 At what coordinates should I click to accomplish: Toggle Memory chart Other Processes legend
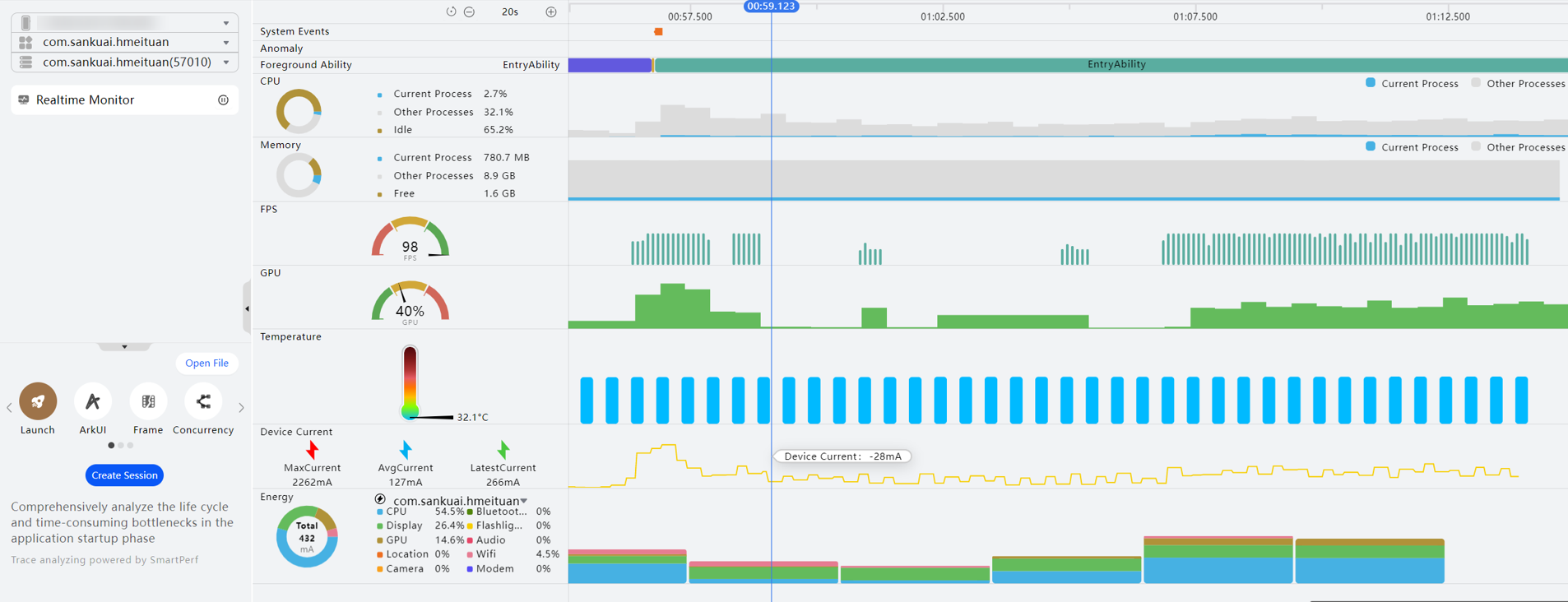pyautogui.click(x=1518, y=147)
